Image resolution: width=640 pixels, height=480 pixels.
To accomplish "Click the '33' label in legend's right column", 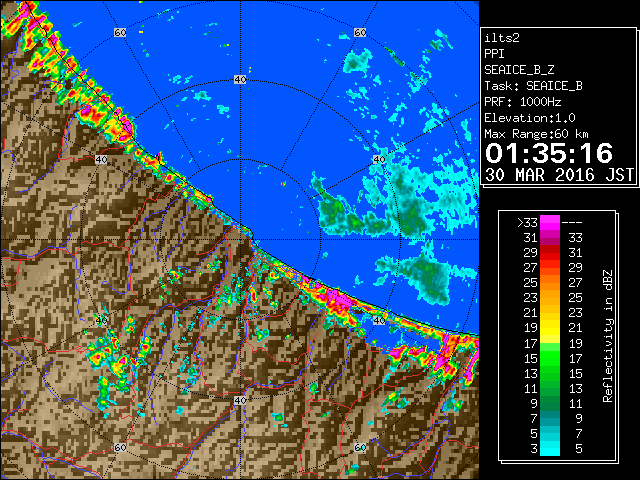I will coord(576,238).
